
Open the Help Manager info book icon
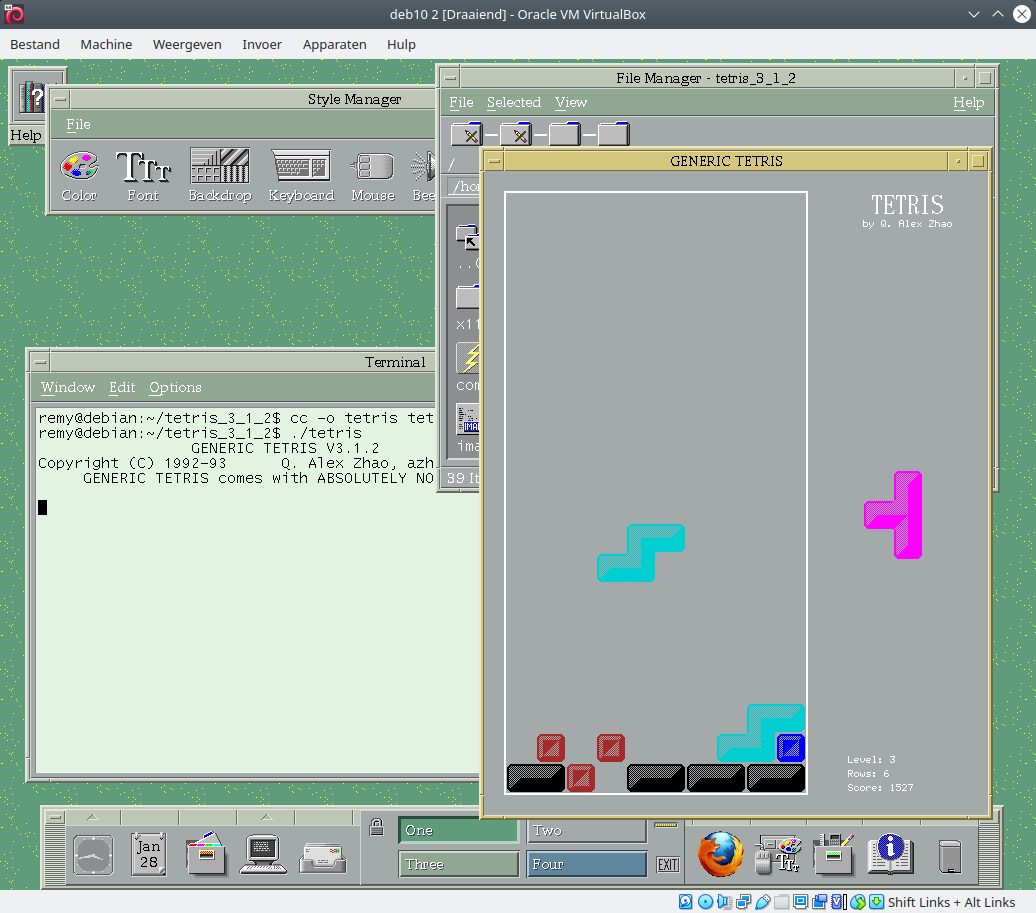coord(890,855)
